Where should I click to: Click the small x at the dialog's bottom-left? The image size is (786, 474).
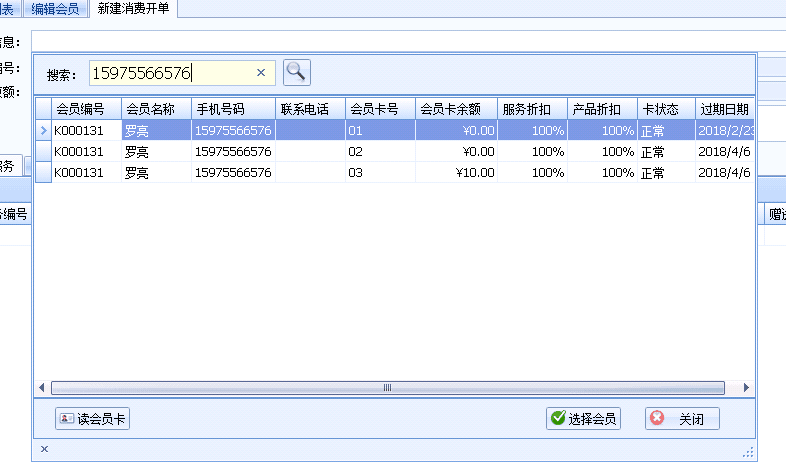[x=44, y=450]
